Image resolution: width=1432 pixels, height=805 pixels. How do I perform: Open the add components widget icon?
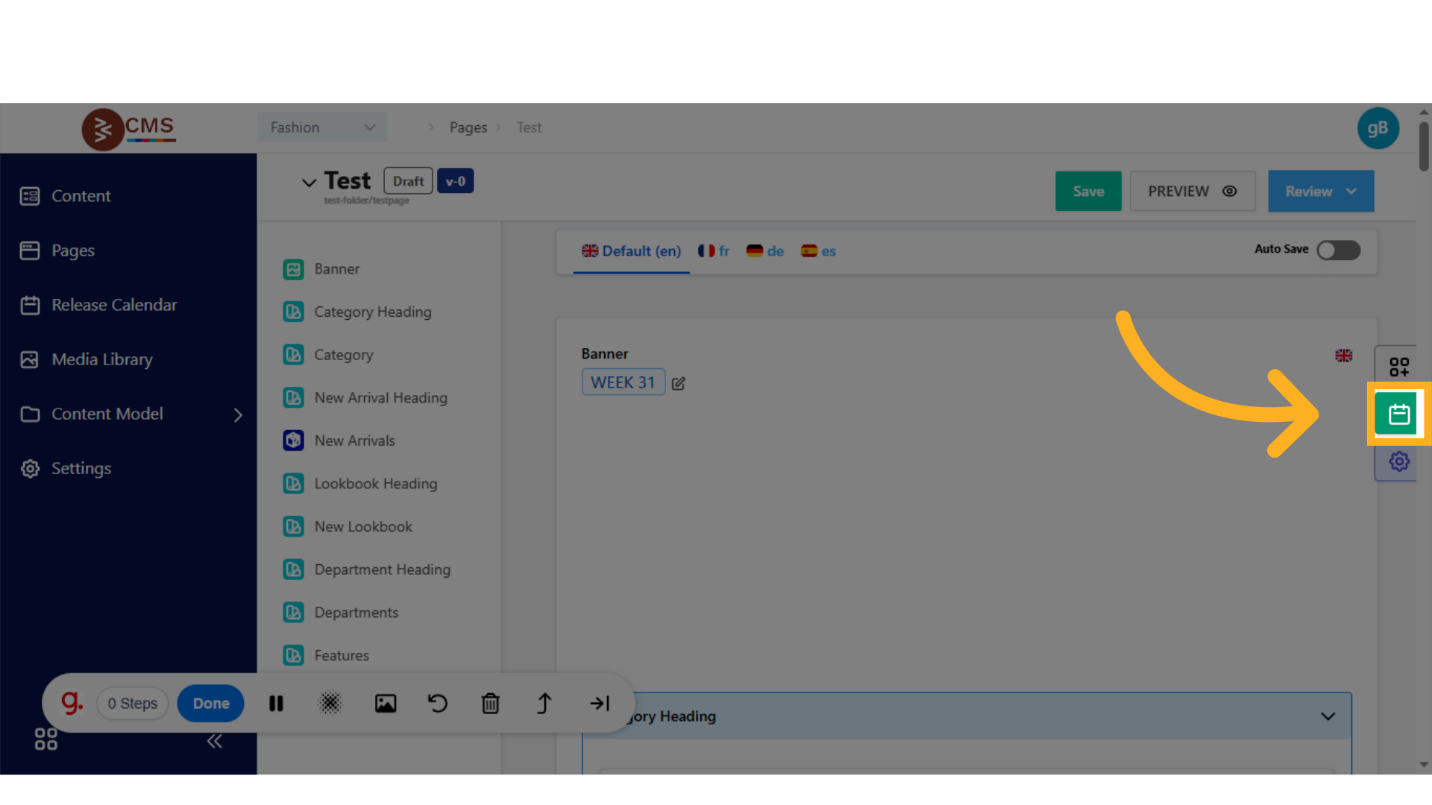(x=1398, y=367)
